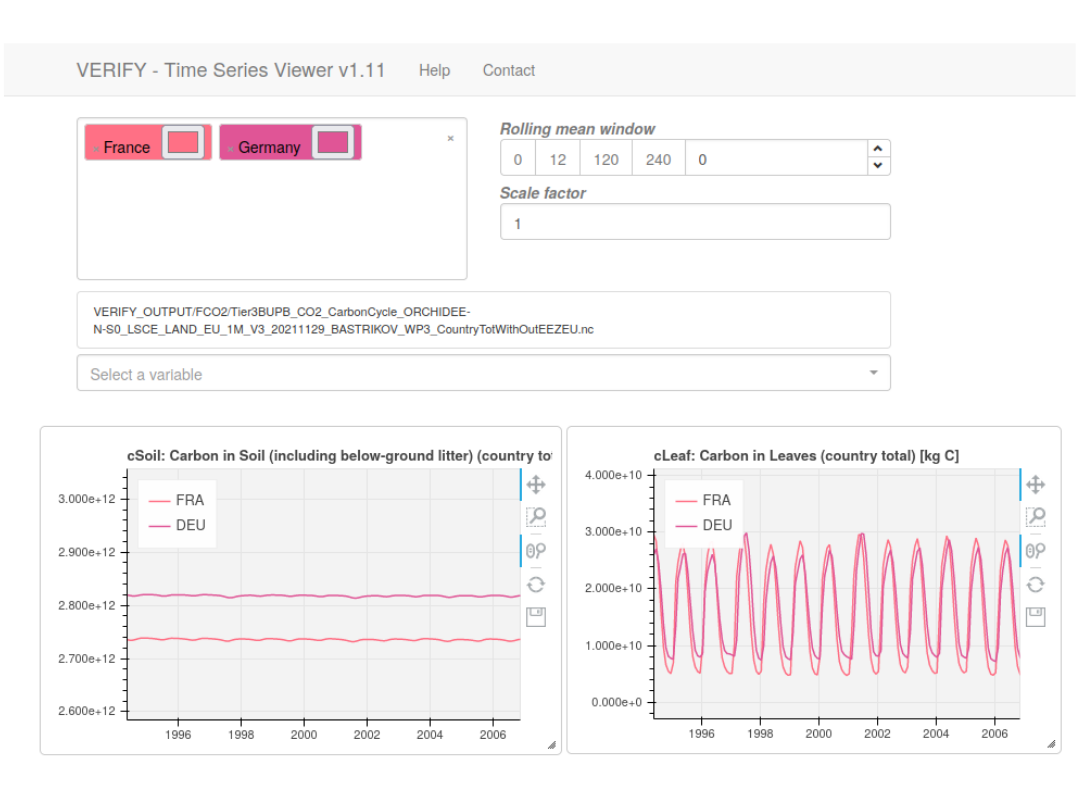Open the Contact page

point(508,70)
